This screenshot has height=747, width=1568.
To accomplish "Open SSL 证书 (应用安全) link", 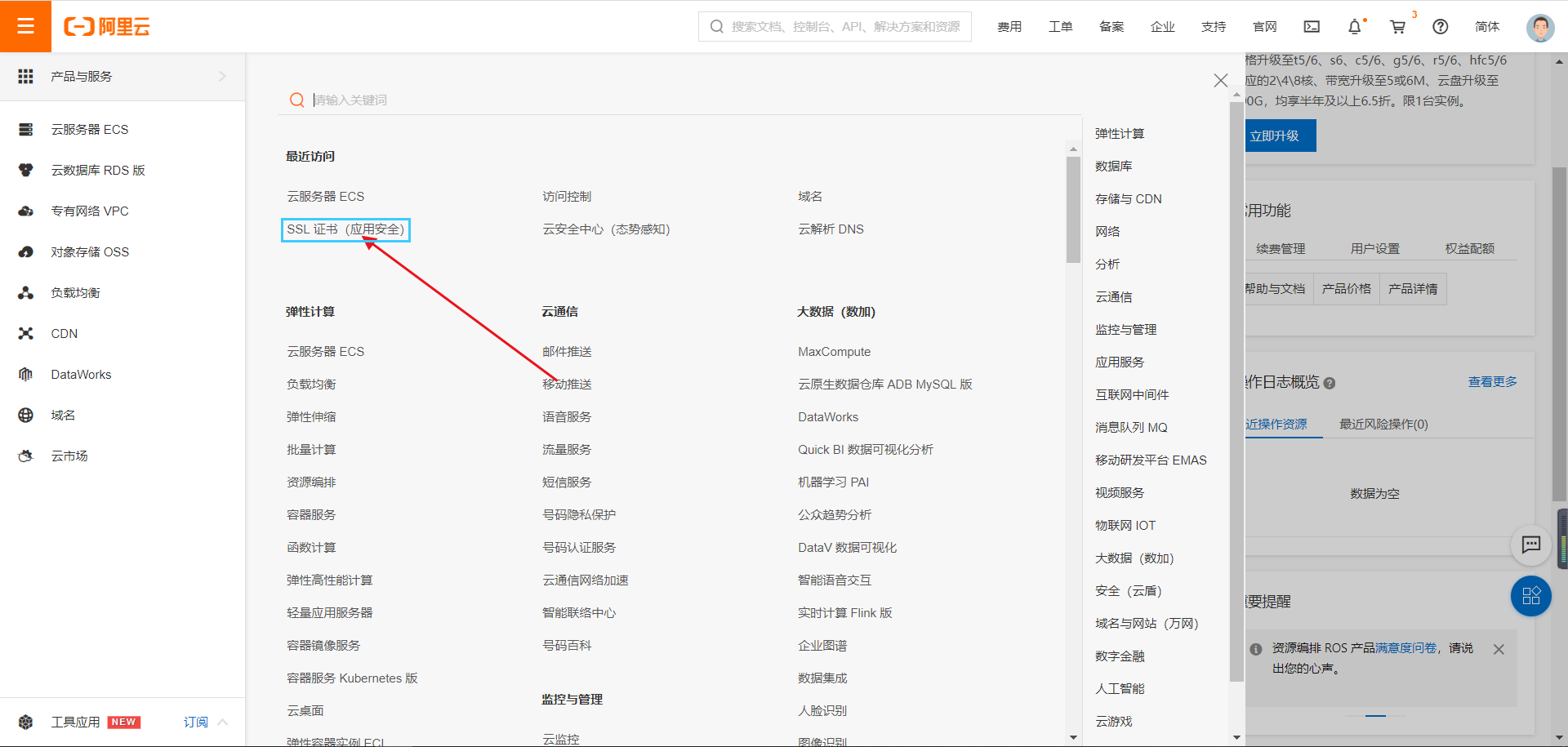I will click(345, 229).
